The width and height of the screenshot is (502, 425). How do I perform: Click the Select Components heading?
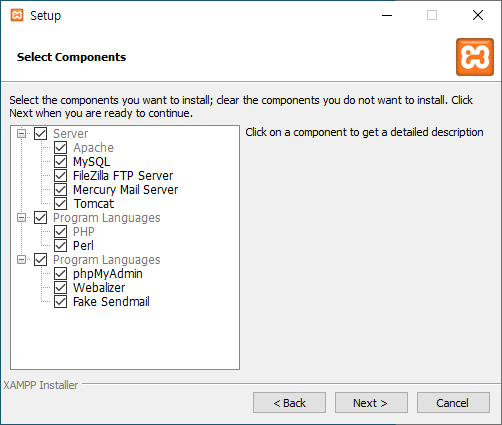pyautogui.click(x=71, y=57)
